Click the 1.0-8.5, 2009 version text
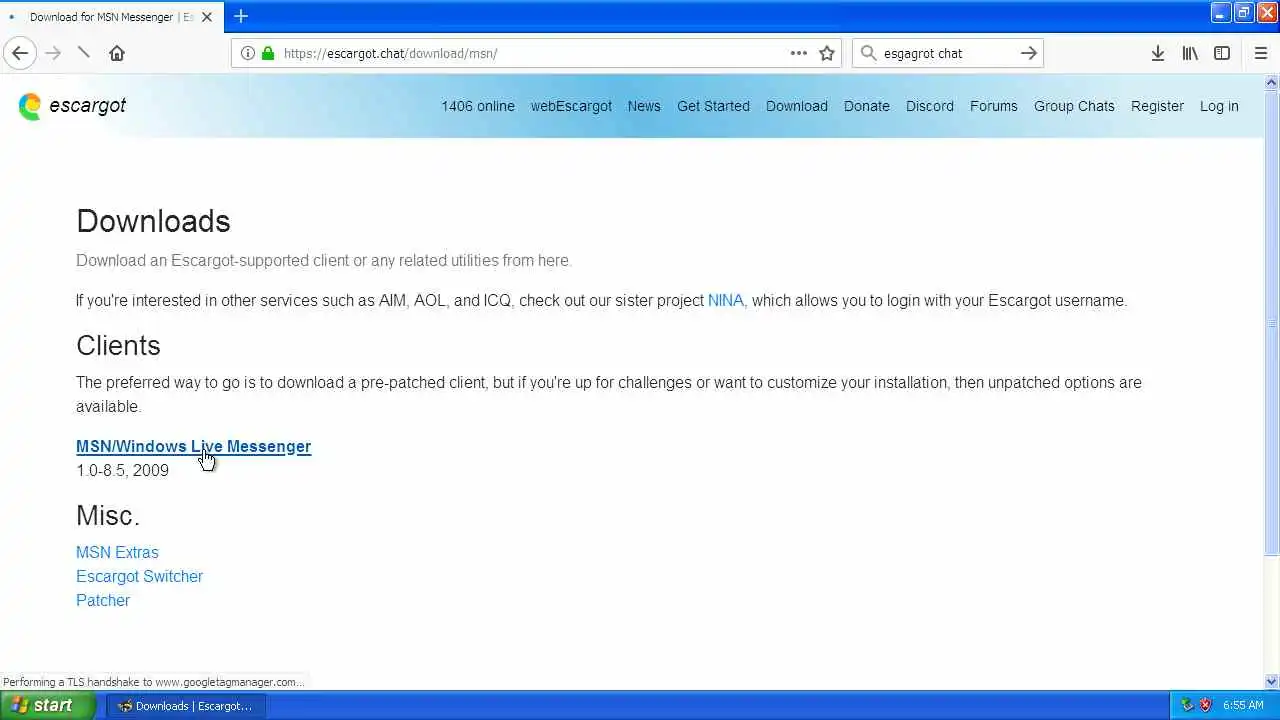 click(122, 470)
